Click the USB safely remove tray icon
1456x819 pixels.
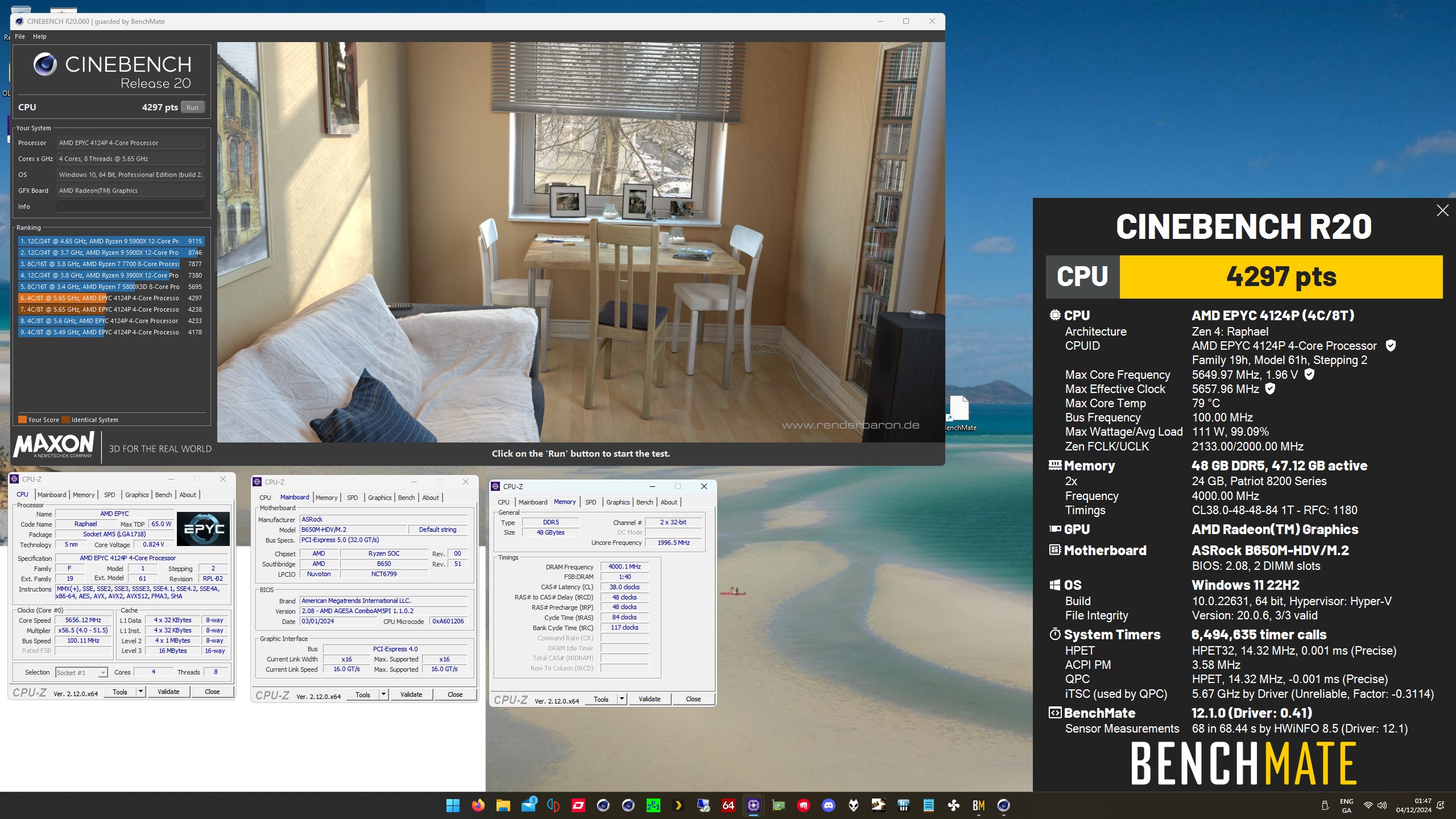click(1325, 805)
